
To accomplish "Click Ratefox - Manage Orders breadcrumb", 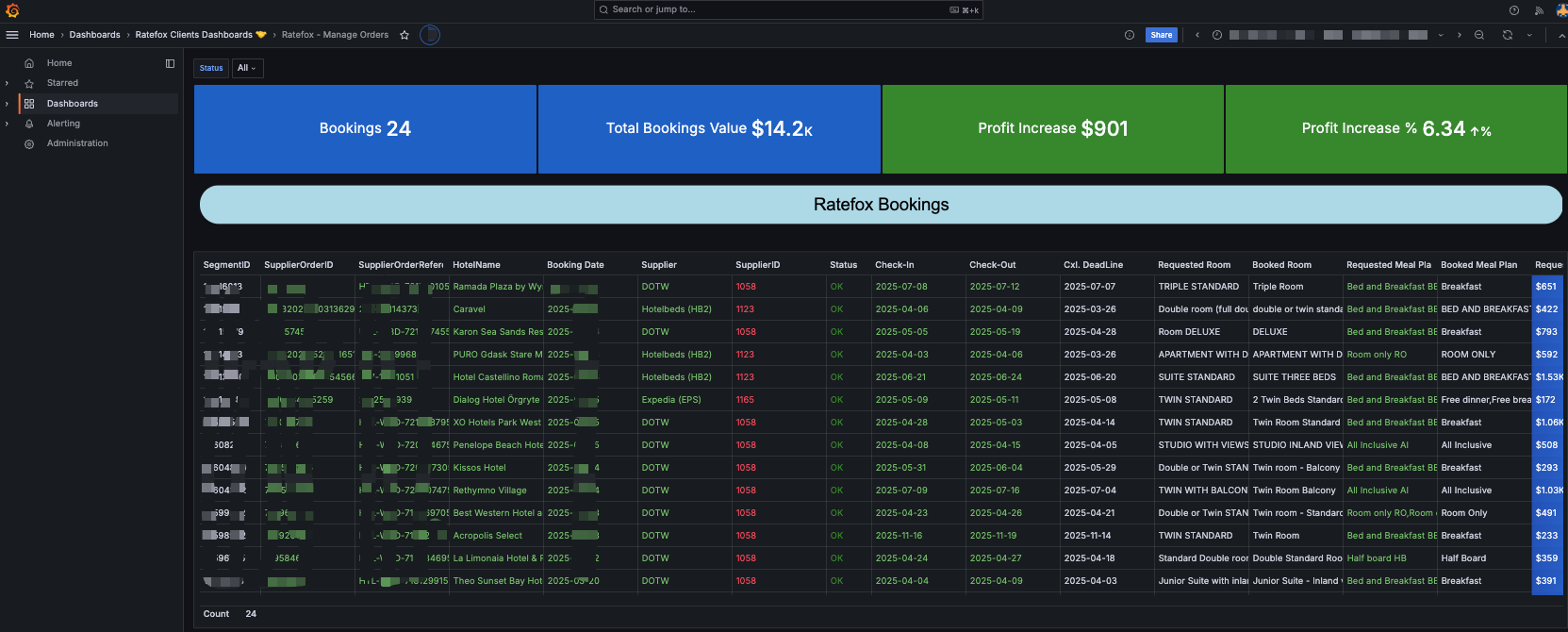I will pyautogui.click(x=335, y=35).
